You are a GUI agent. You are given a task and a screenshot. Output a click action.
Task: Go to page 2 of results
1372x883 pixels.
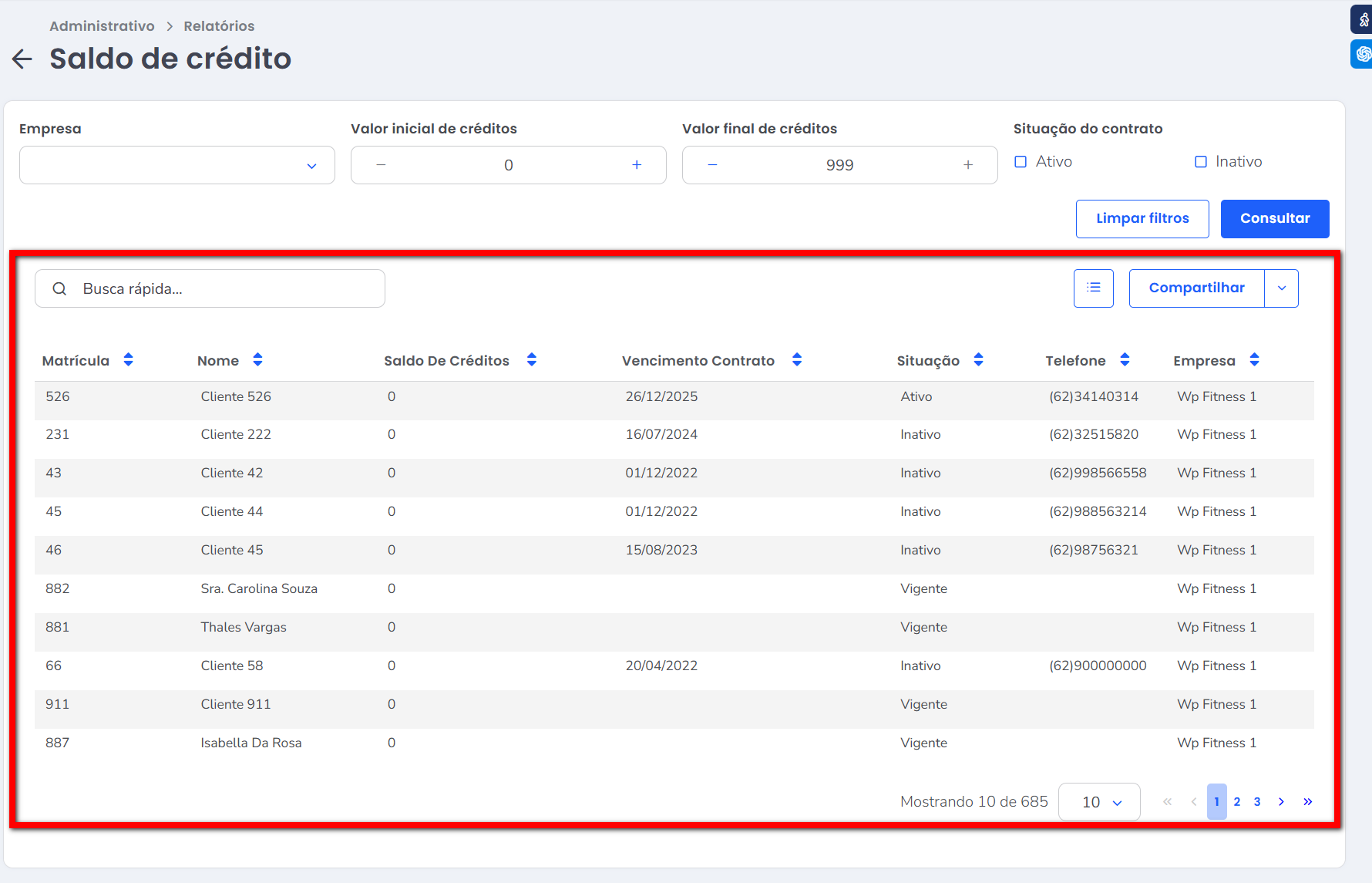pyautogui.click(x=1237, y=802)
